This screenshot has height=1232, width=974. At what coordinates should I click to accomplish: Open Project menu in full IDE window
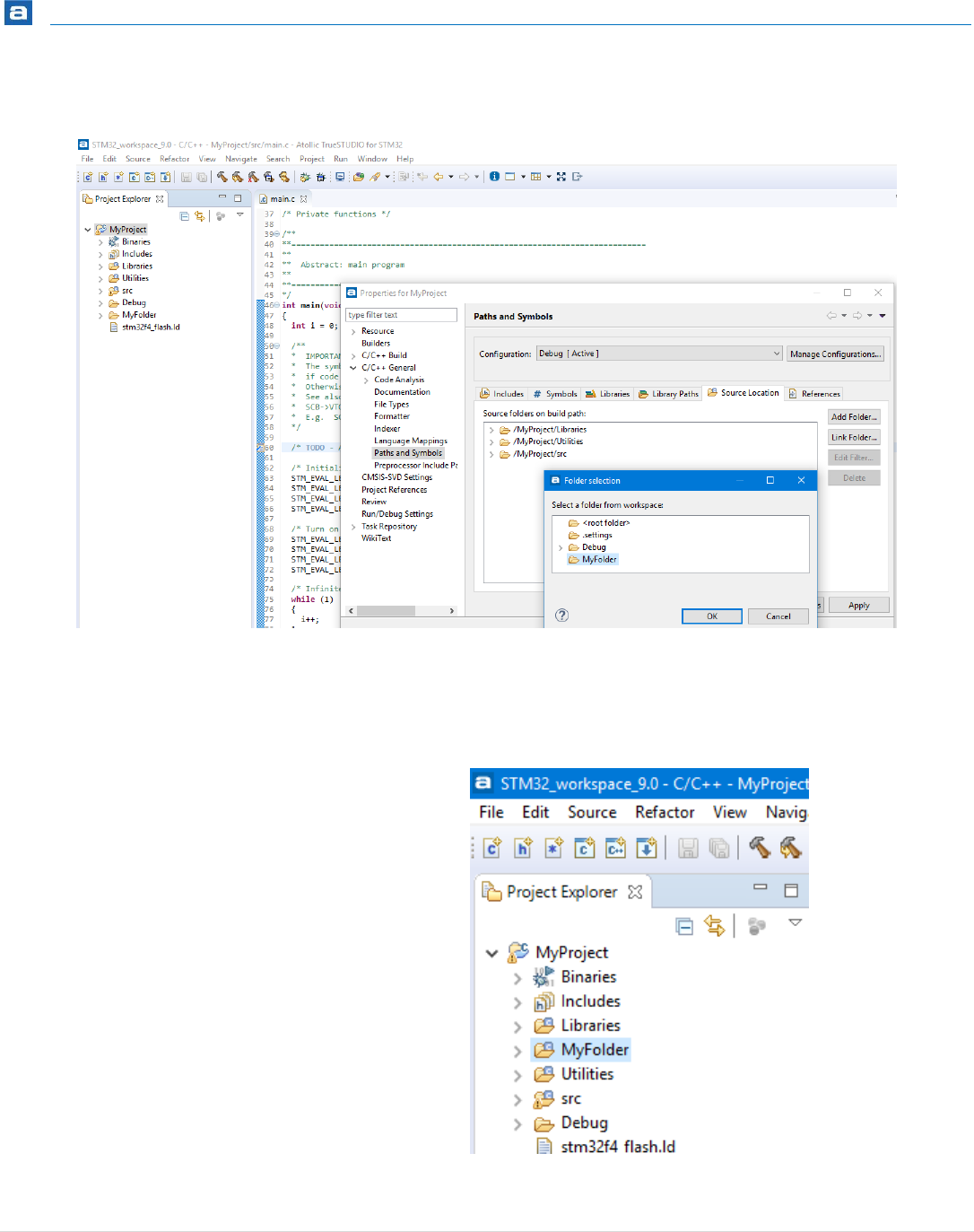coord(312,159)
